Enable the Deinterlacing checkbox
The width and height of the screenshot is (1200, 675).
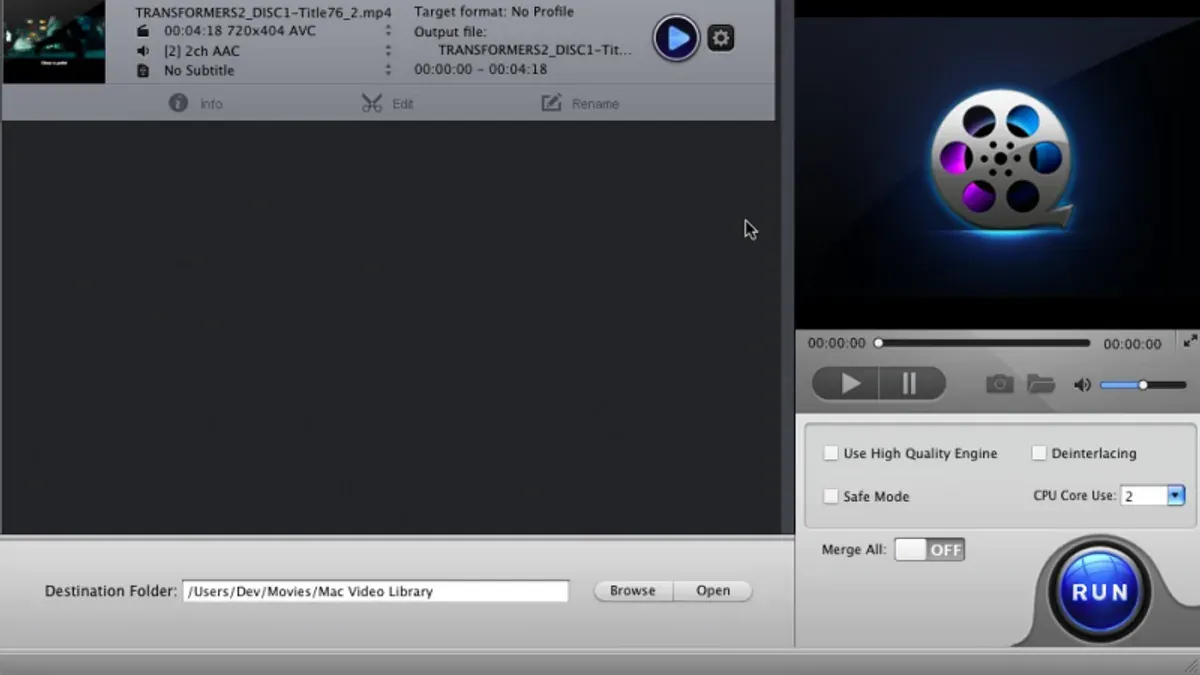coord(1039,453)
